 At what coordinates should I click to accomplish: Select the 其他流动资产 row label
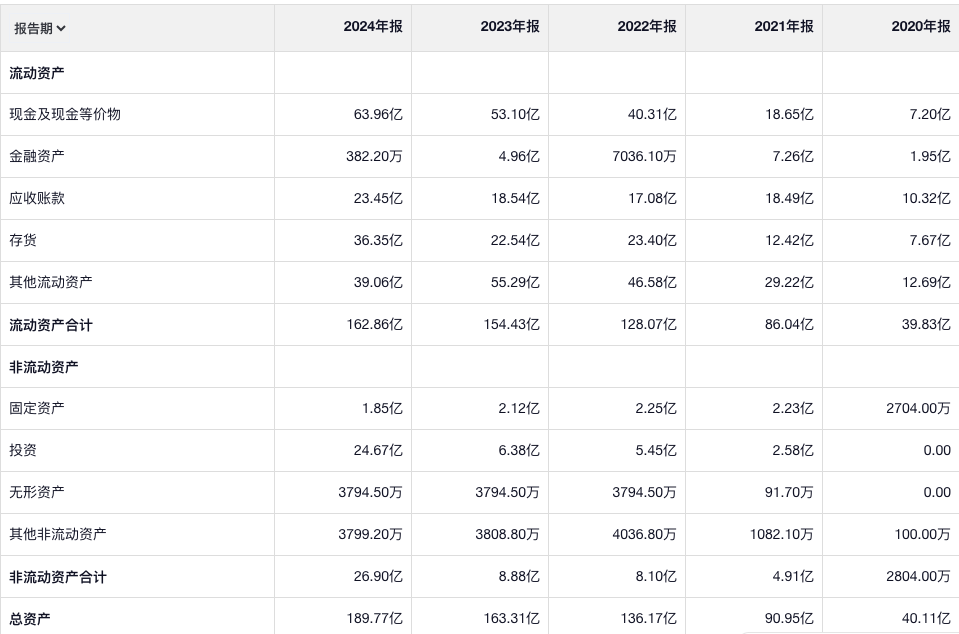[51, 283]
